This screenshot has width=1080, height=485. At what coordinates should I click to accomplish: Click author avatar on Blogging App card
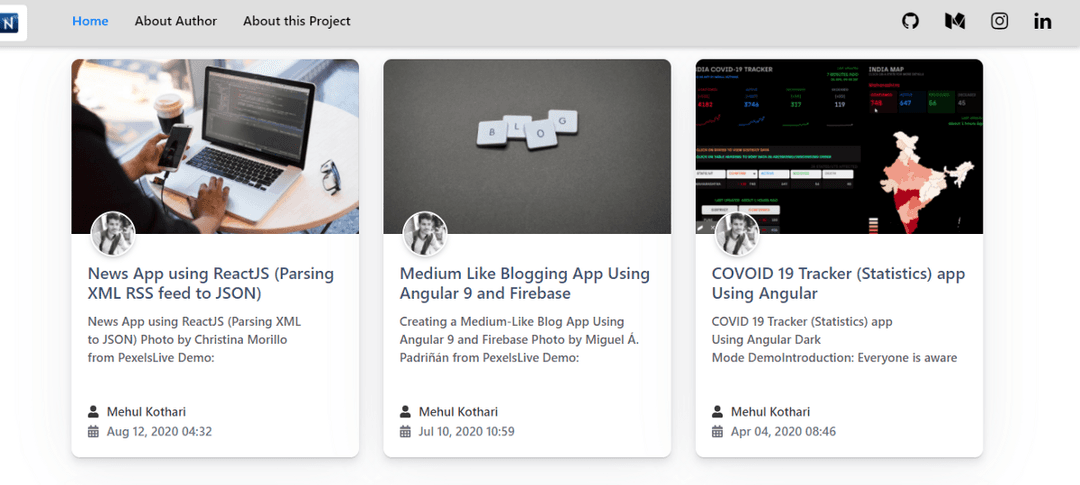[425, 234]
